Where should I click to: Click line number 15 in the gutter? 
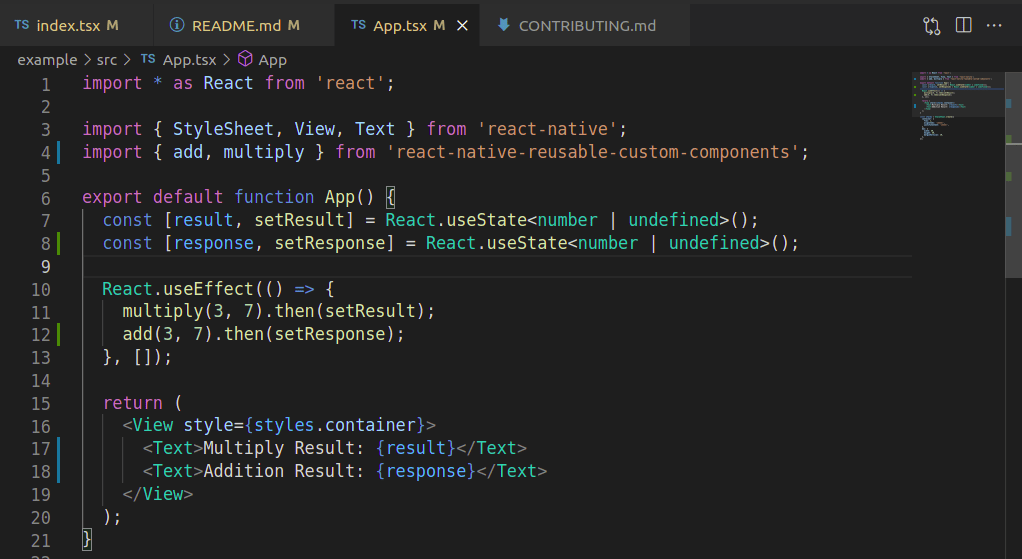click(40, 403)
